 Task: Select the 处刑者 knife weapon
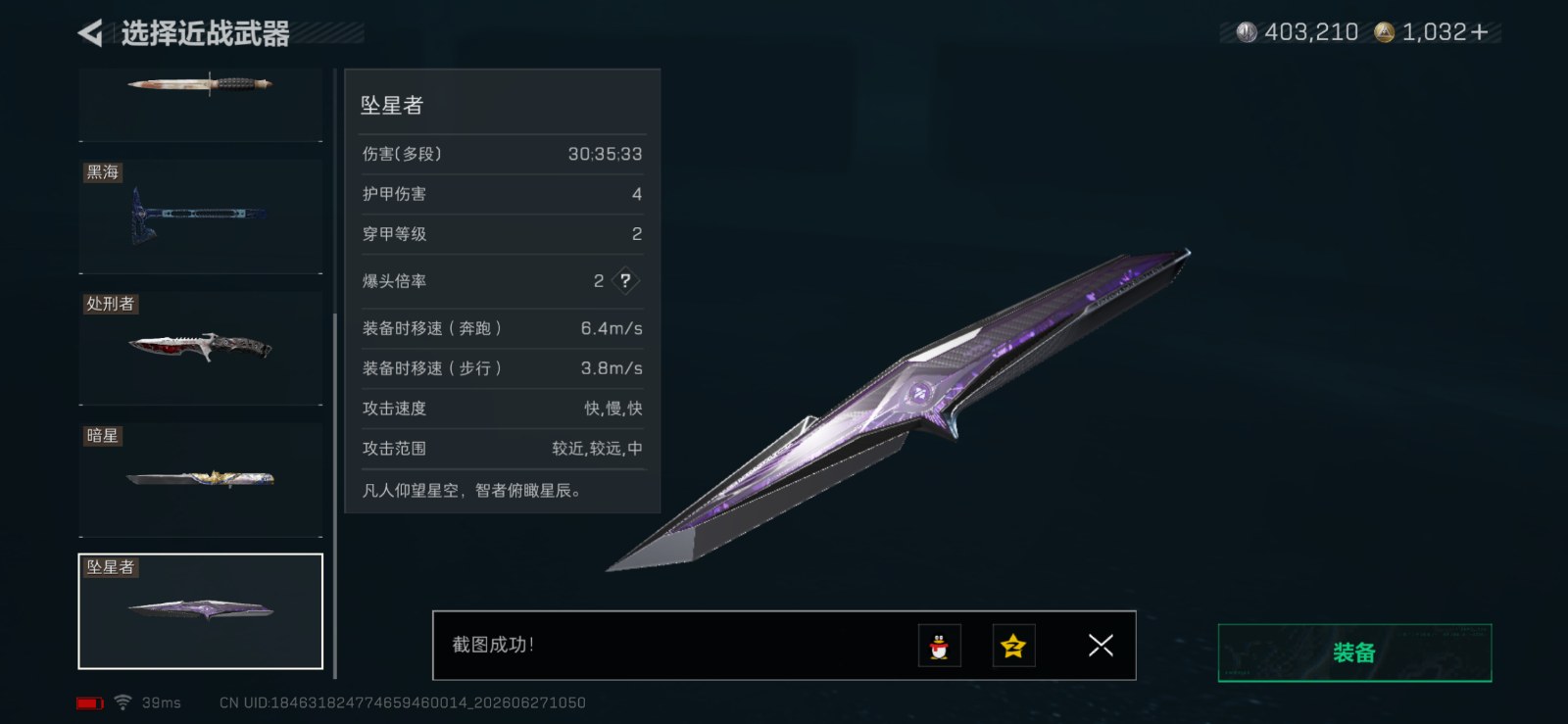pyautogui.click(x=201, y=348)
